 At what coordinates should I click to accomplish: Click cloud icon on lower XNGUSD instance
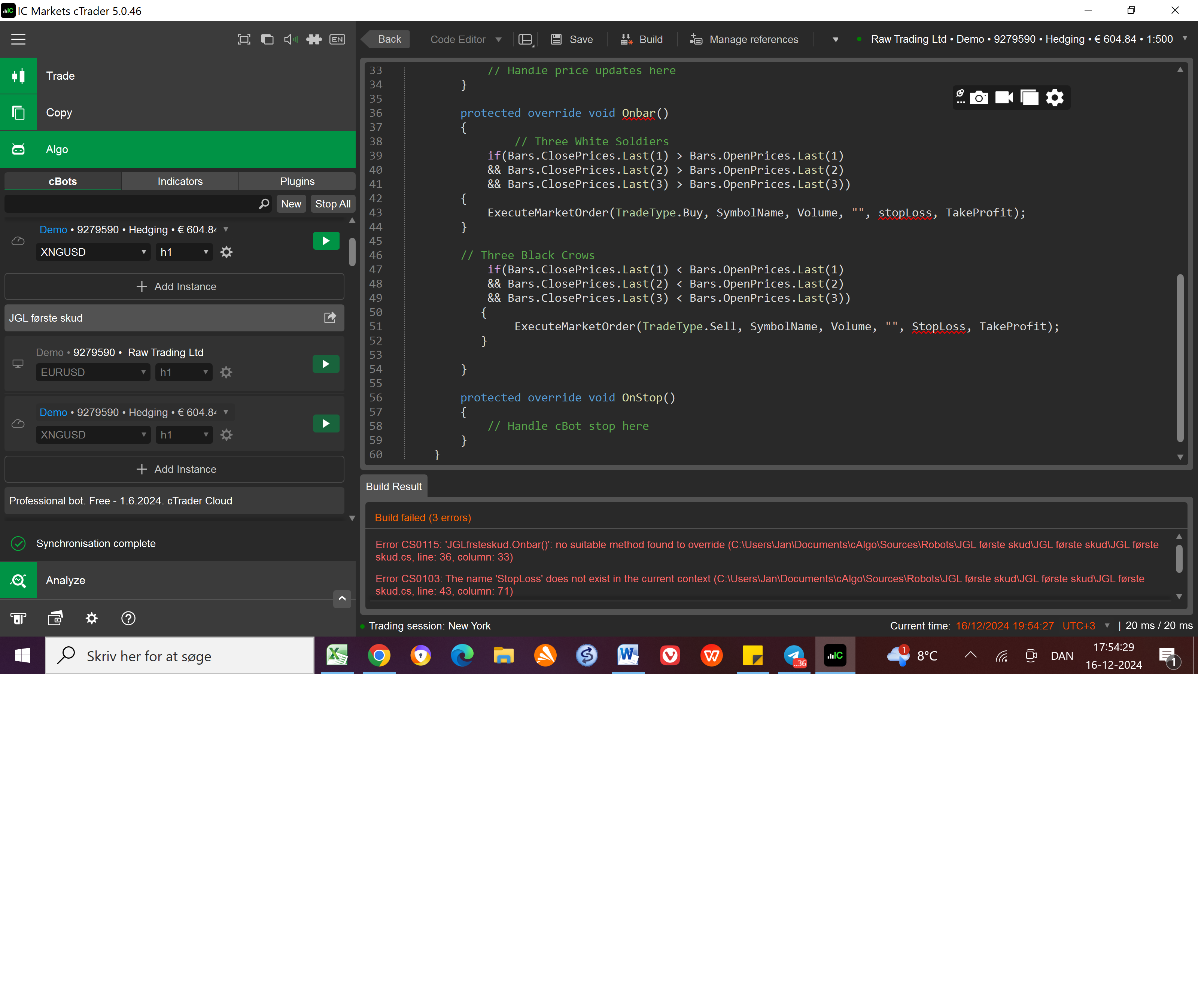[18, 423]
